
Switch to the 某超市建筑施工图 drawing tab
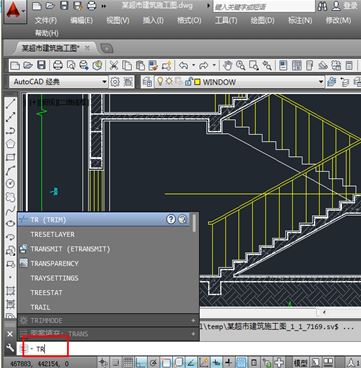tap(51, 48)
